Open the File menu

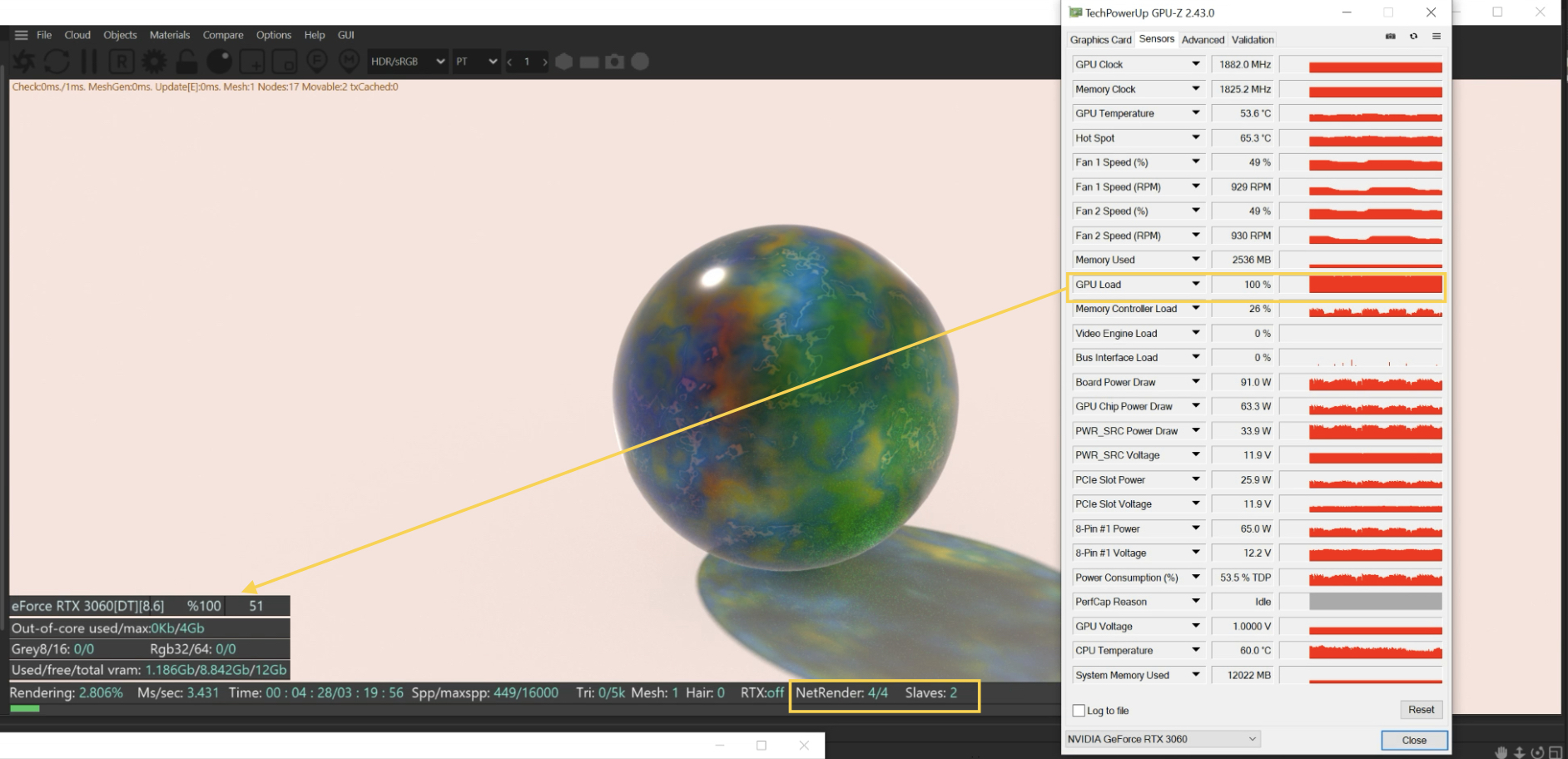tap(44, 35)
